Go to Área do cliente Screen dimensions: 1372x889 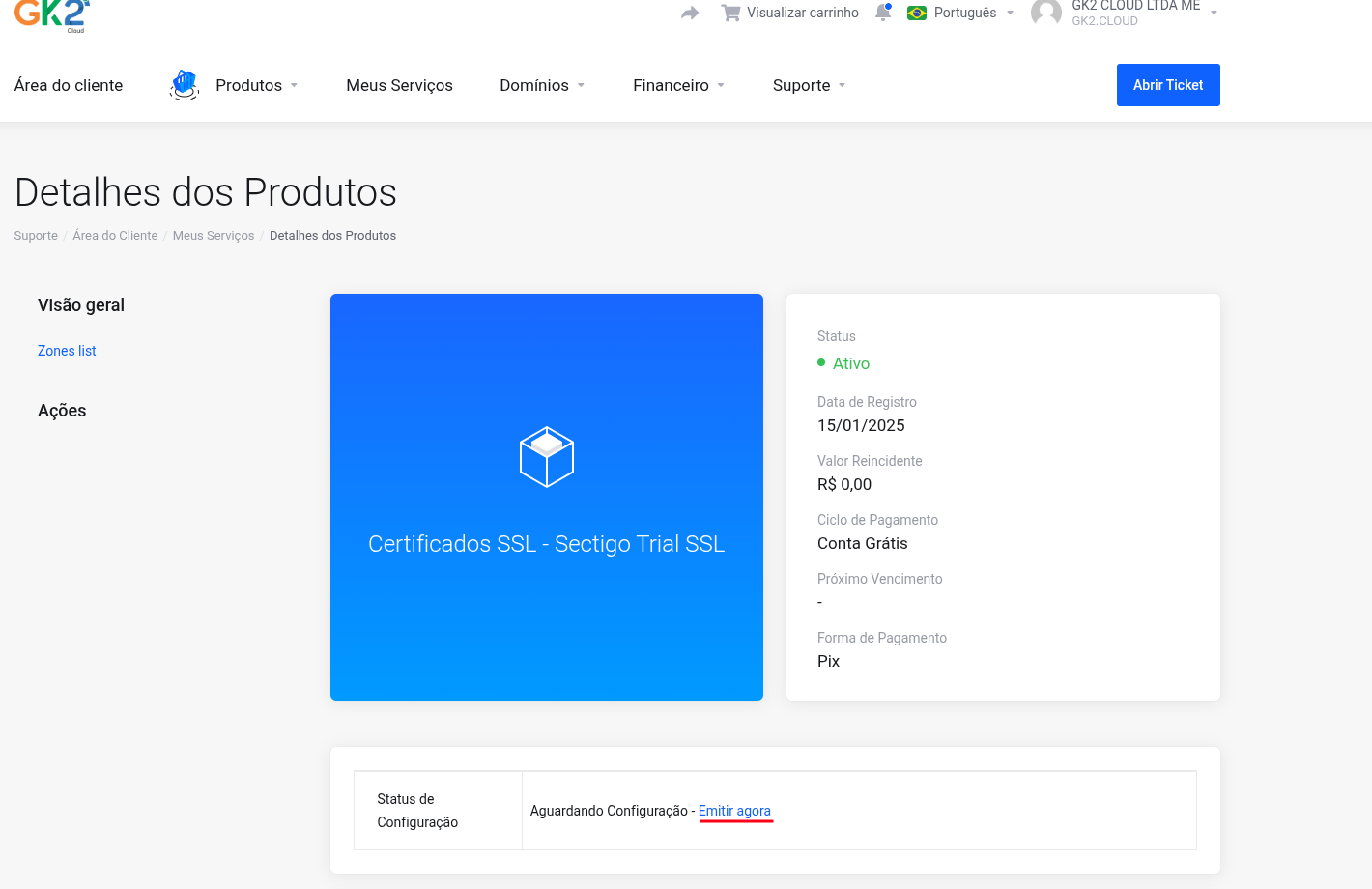coord(69,85)
